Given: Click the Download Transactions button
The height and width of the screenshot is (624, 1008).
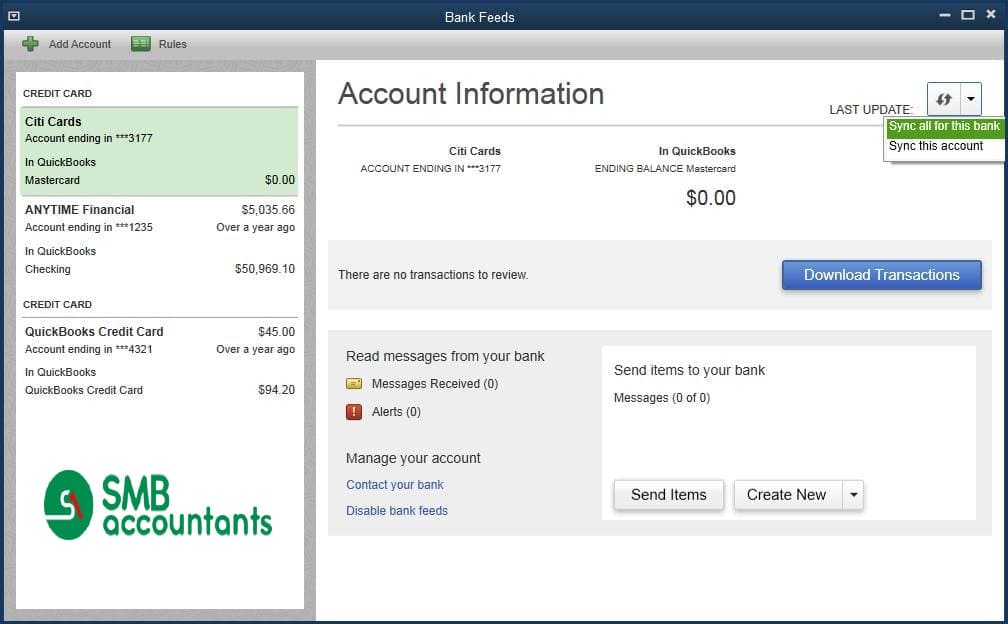Looking at the screenshot, I should point(881,275).
